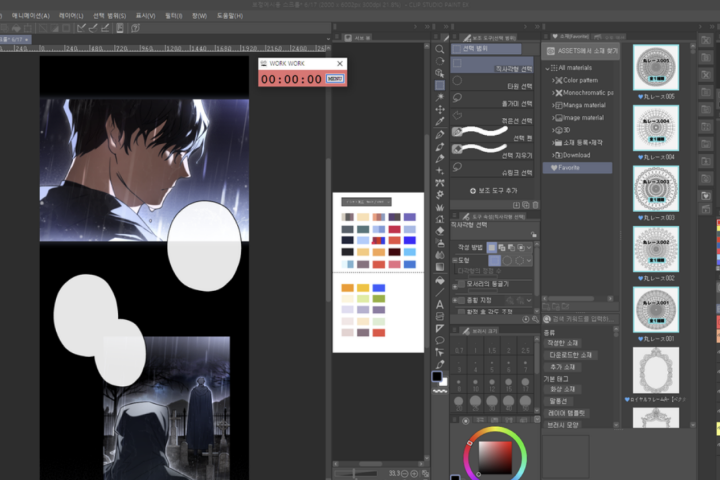Viewport: 720px width, 480px height.
Task: Select the Gradient tool
Action: tap(439, 266)
